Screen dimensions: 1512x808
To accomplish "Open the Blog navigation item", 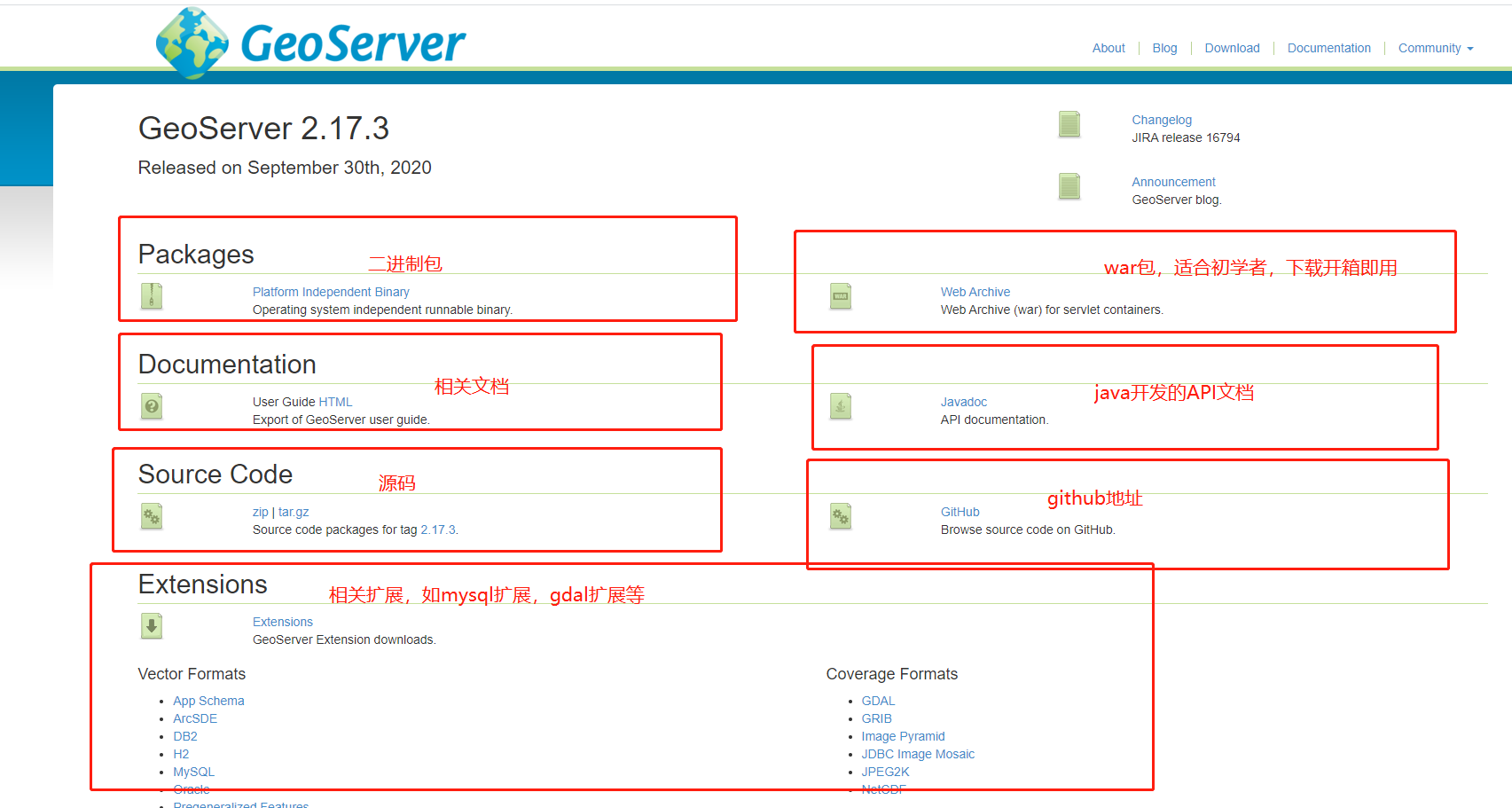I will pyautogui.click(x=1163, y=48).
